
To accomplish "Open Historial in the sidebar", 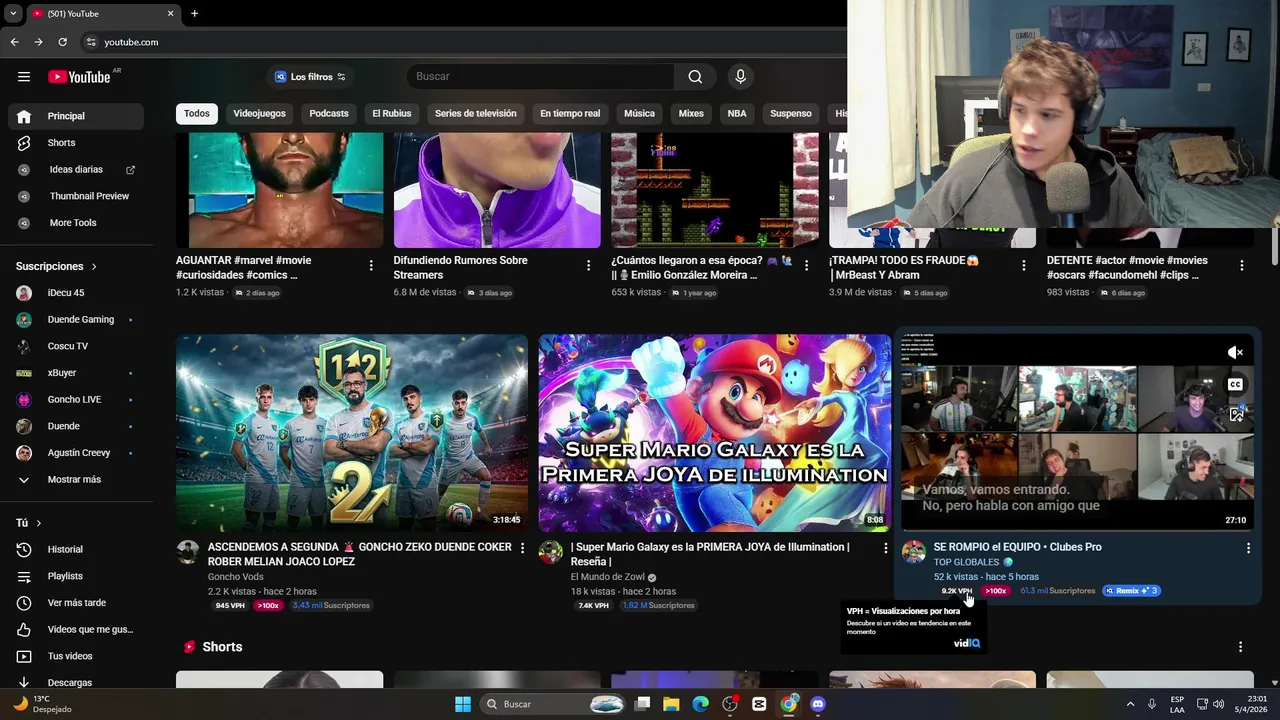I will [x=76, y=549].
